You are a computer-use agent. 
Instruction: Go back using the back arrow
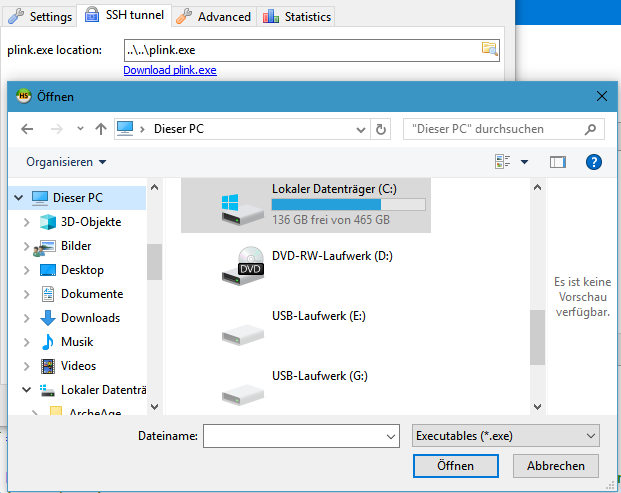click(x=27, y=129)
